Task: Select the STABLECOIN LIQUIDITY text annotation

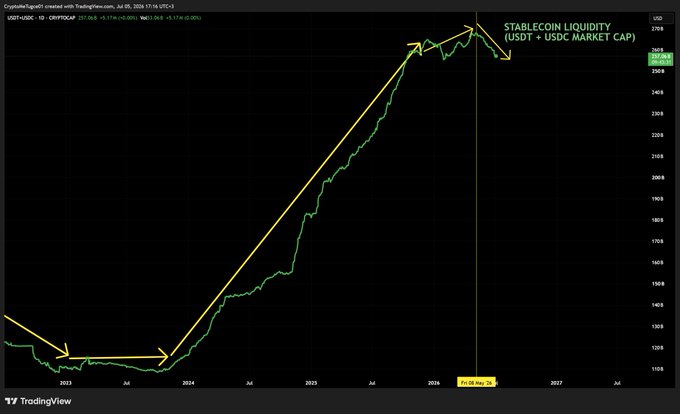Action: coord(569,32)
